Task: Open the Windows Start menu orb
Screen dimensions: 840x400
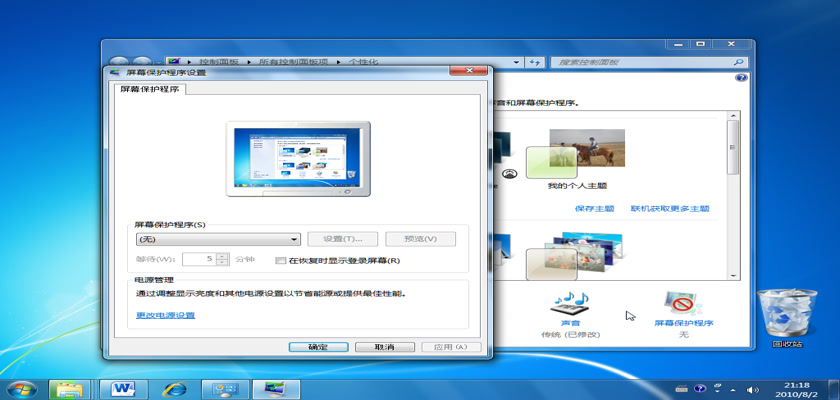Action: coord(22,387)
